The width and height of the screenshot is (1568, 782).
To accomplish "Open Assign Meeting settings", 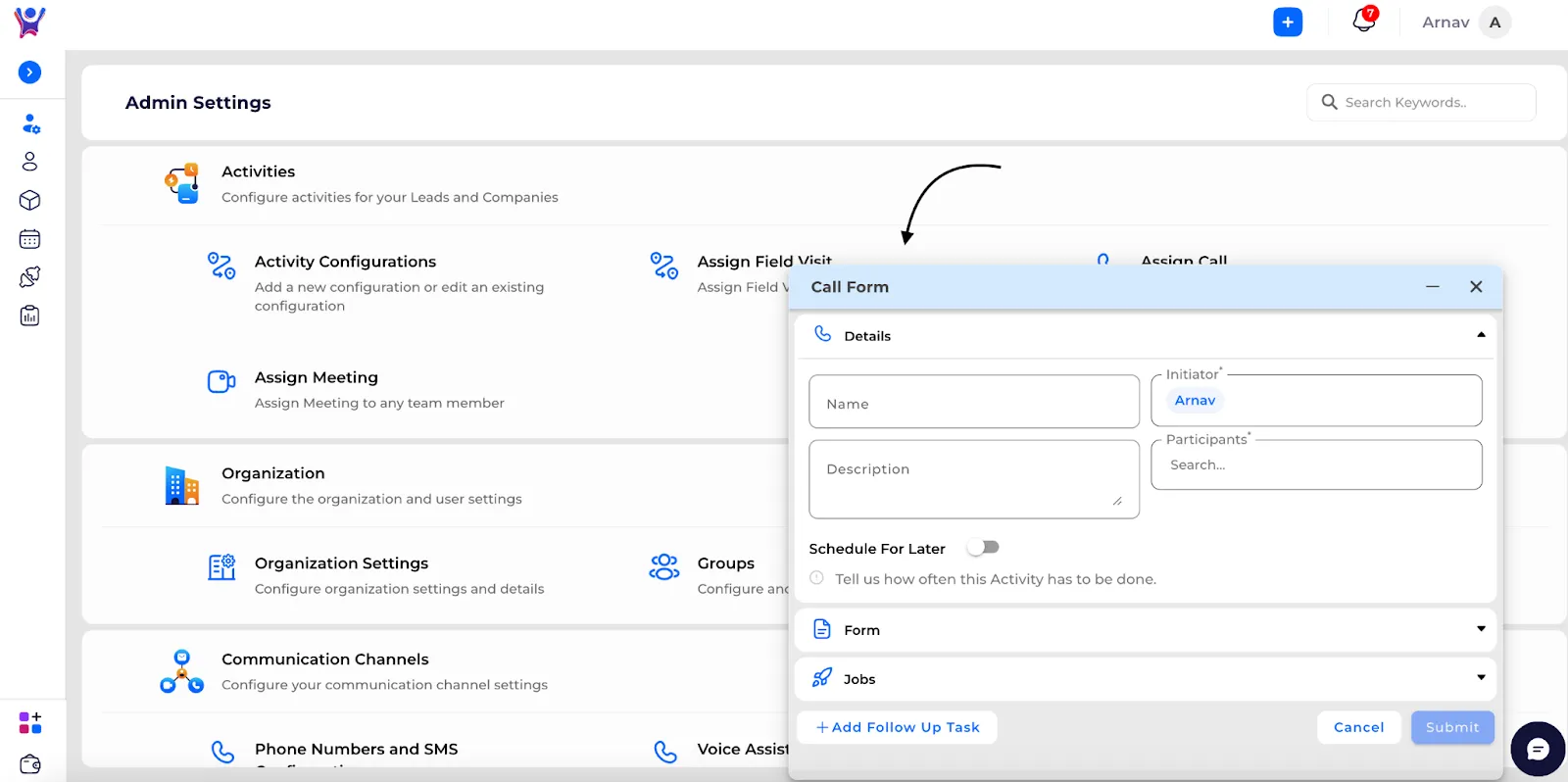I will [x=316, y=377].
